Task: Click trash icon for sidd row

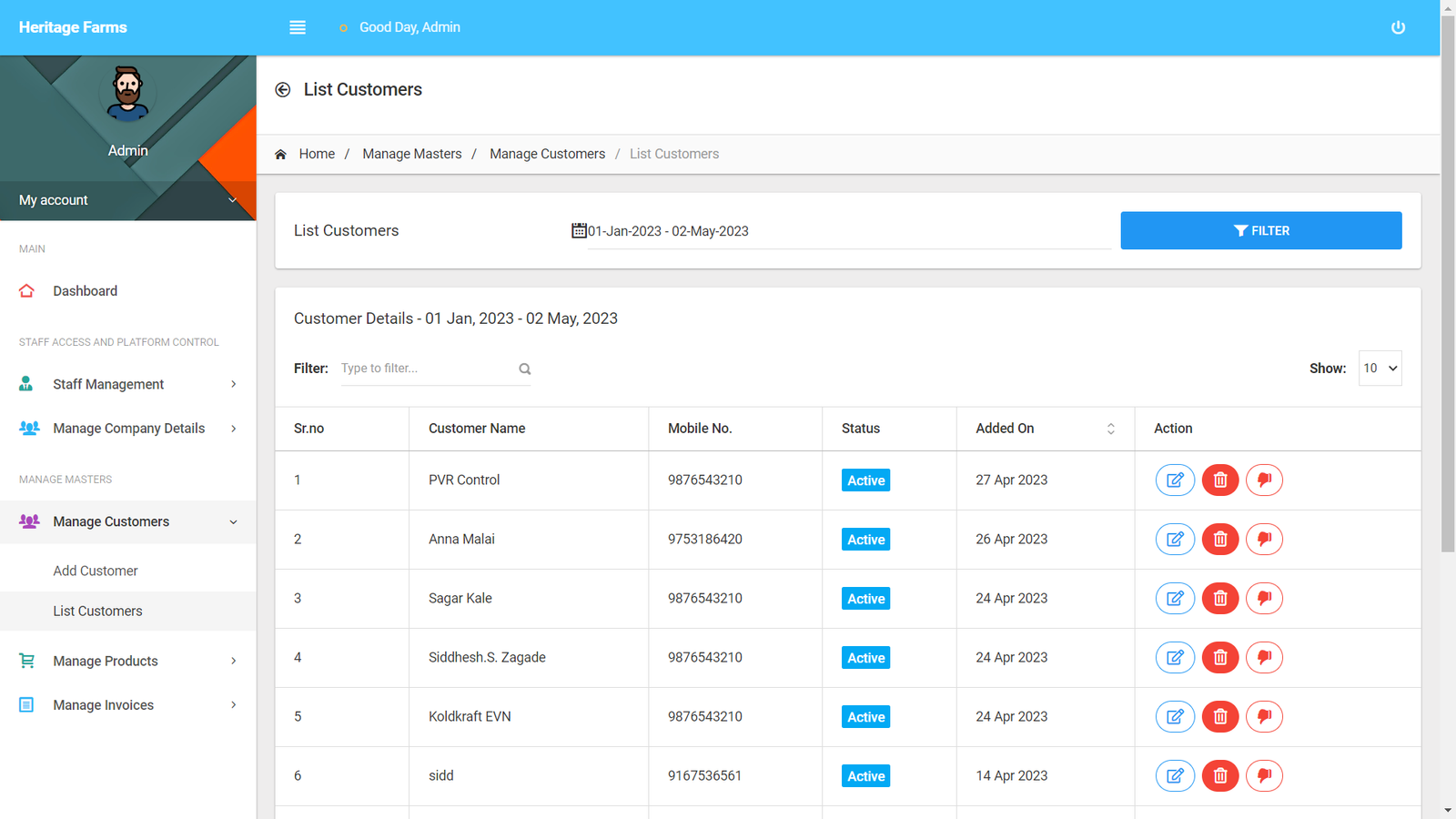Action: tap(1219, 775)
